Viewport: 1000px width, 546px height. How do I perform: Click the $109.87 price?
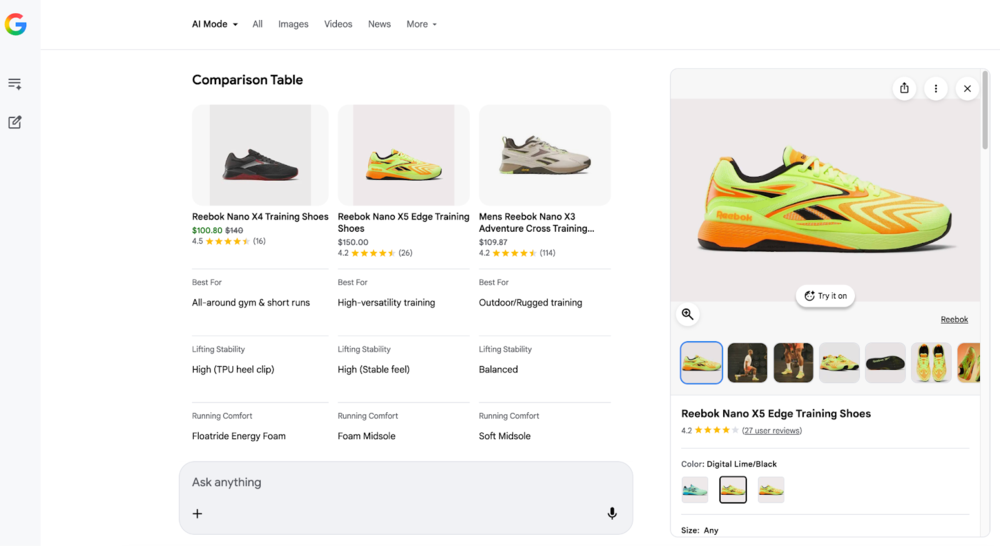(x=493, y=242)
